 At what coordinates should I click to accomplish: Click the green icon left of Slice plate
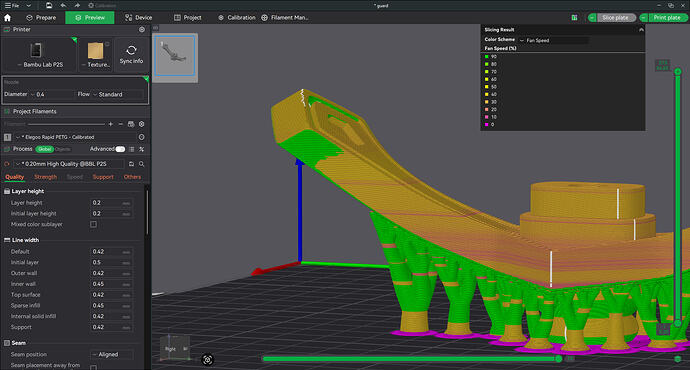click(x=574, y=18)
